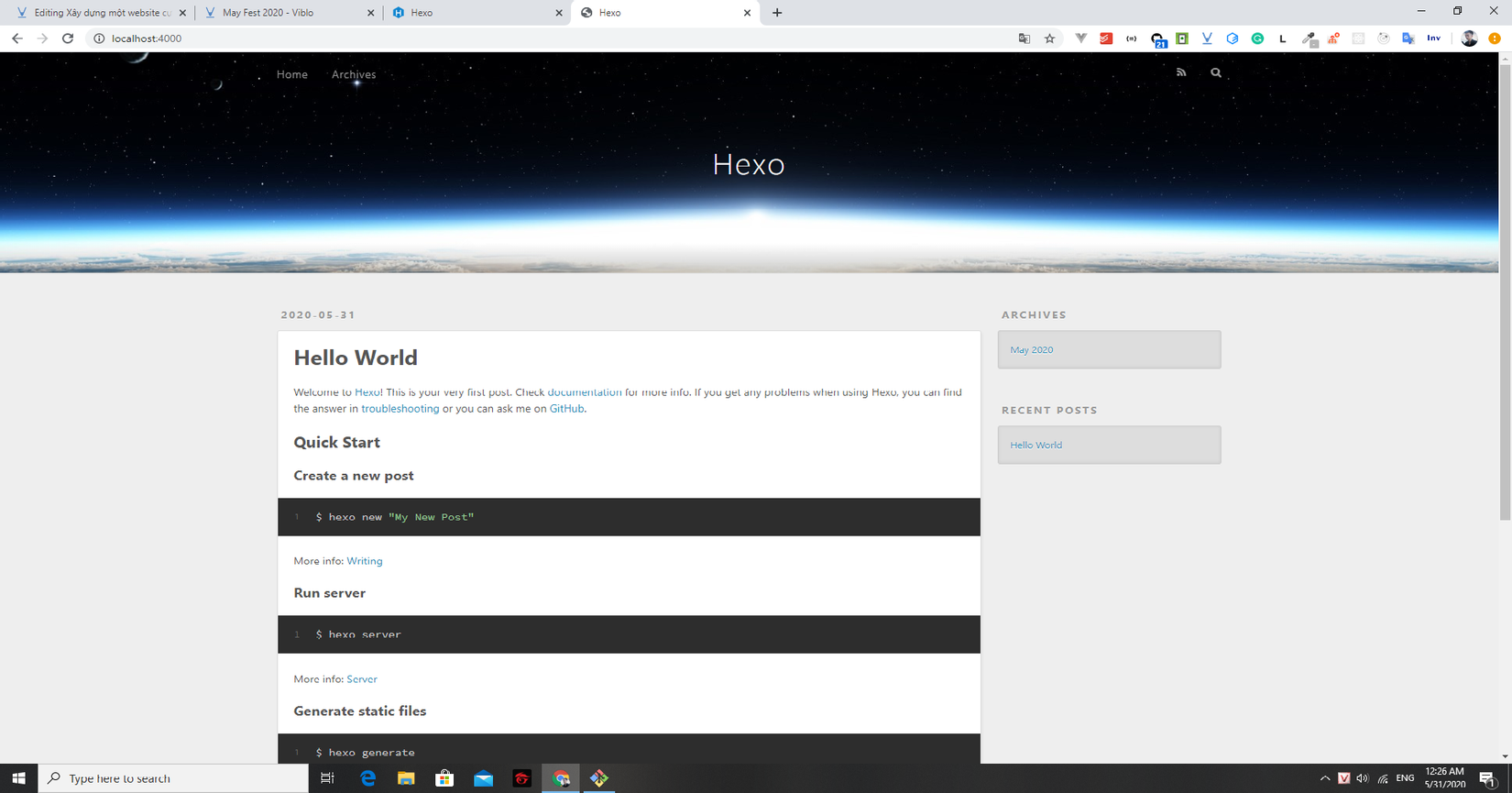The width and height of the screenshot is (1512, 793).
Task: Open the GitHub notifier extension with badge 21
Action: tap(1158, 39)
